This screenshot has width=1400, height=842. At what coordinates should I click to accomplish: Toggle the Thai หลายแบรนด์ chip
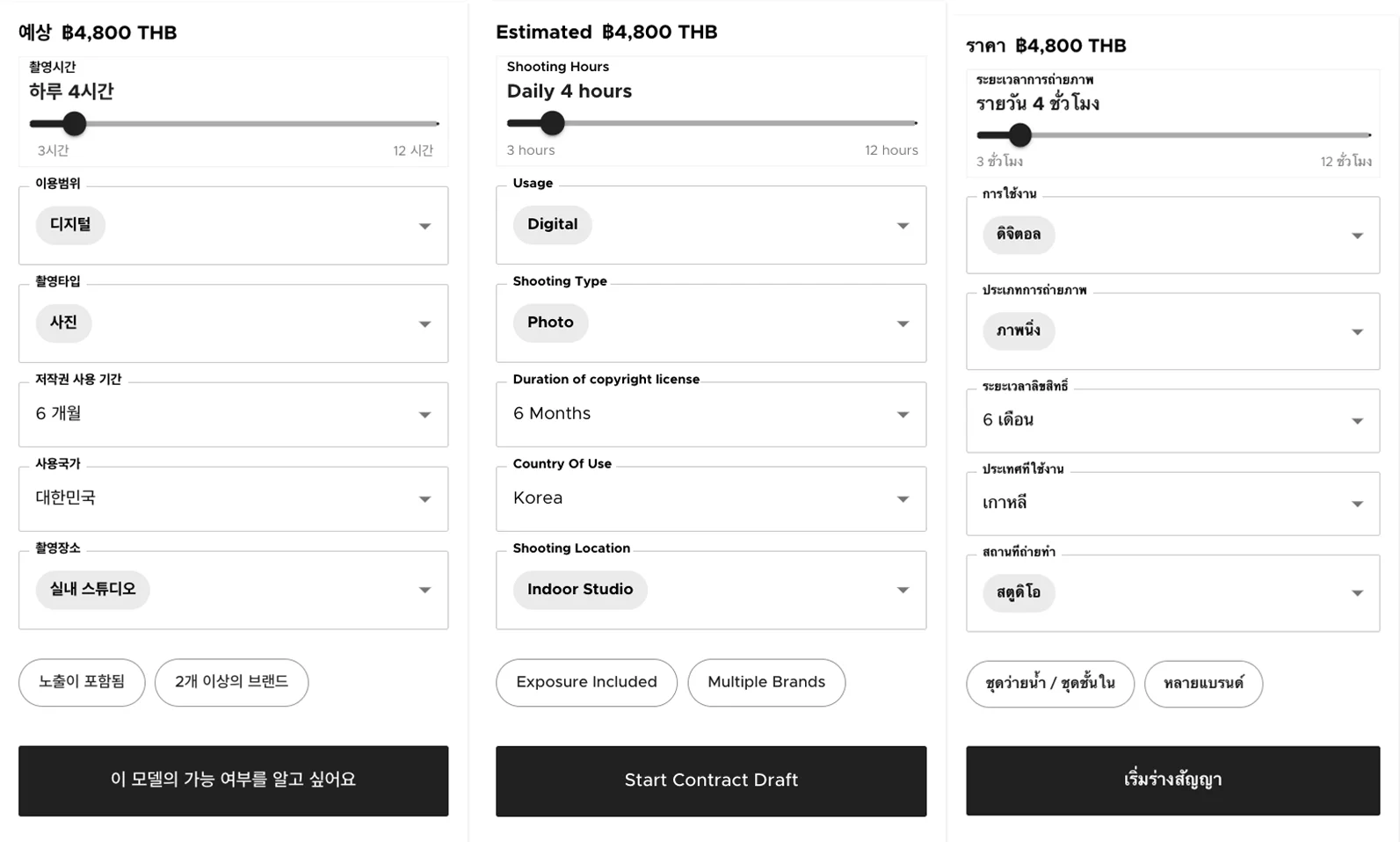click(x=1203, y=684)
